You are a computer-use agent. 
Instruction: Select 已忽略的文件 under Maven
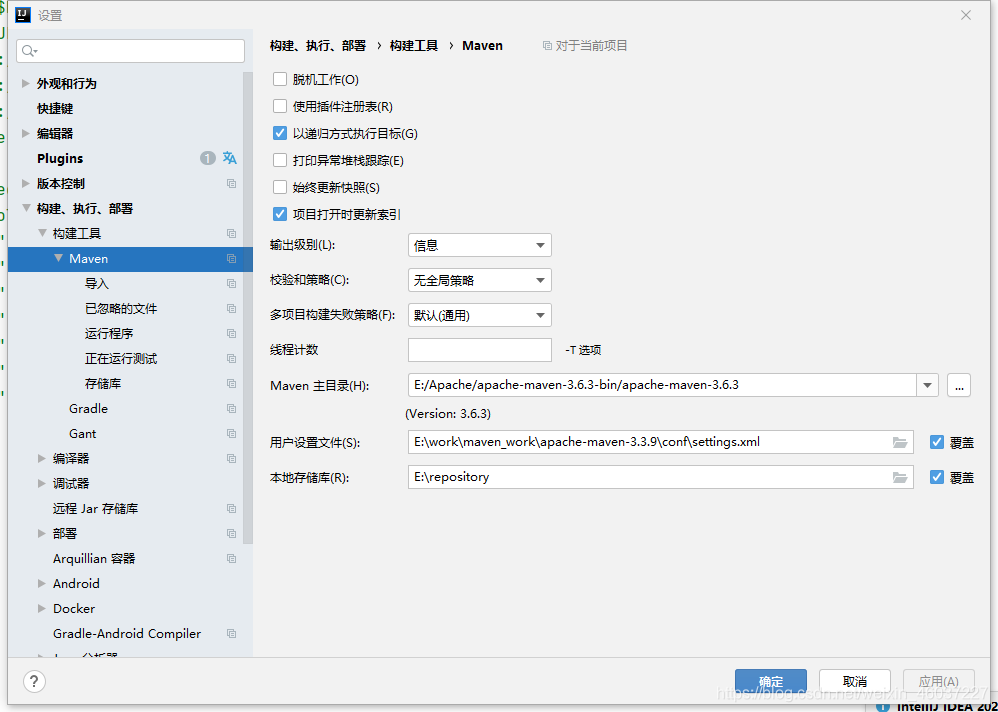pos(121,309)
